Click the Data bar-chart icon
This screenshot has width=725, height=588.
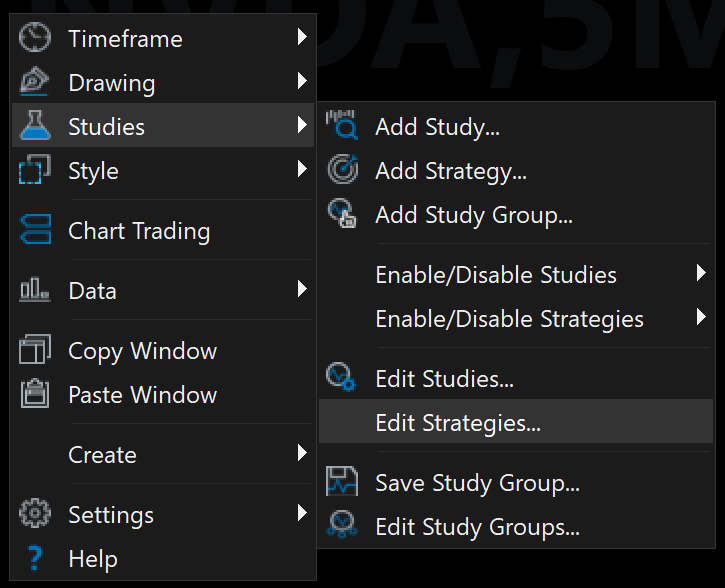[35, 289]
